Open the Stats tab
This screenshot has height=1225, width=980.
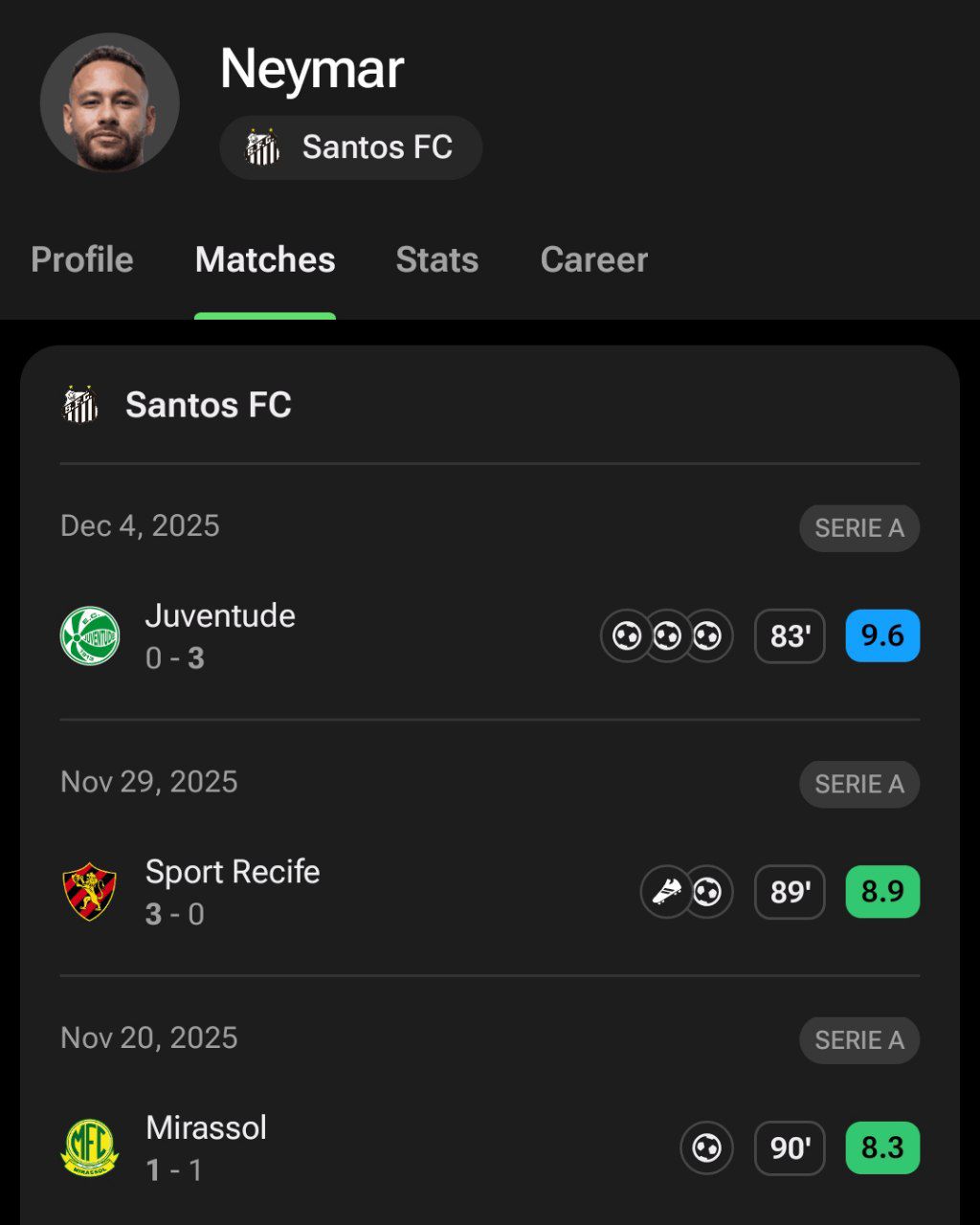pos(437,260)
